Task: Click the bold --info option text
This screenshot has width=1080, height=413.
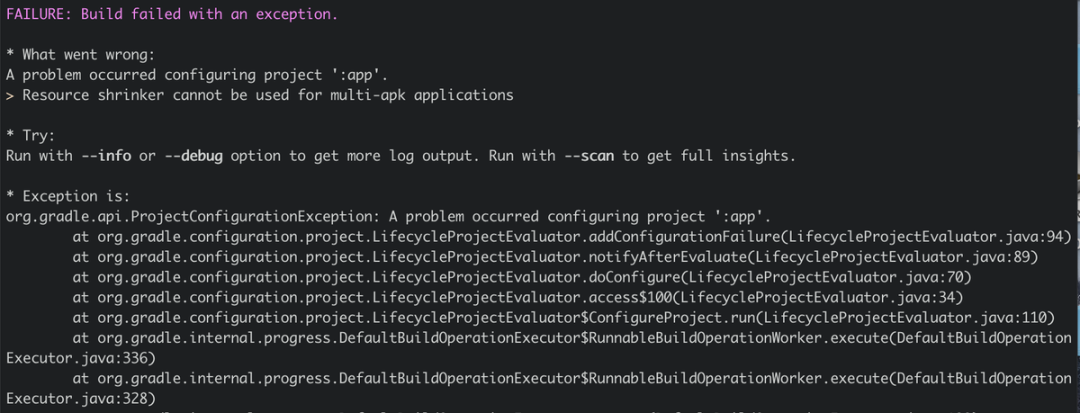Action: [112, 155]
